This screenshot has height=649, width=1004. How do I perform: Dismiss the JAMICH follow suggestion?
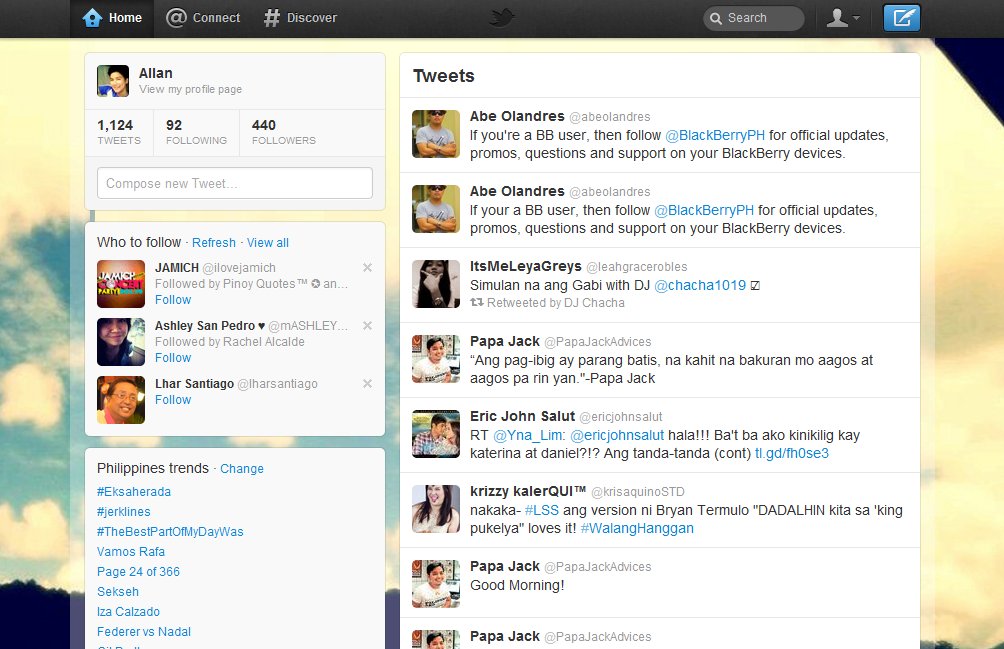367,267
